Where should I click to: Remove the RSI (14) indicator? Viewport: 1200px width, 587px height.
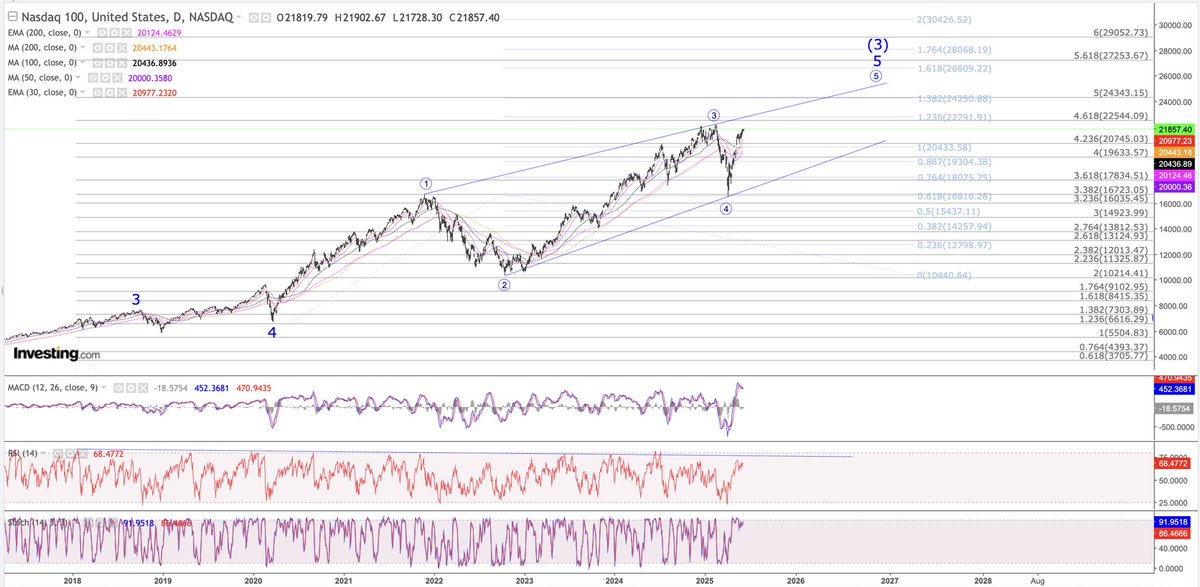[83, 453]
